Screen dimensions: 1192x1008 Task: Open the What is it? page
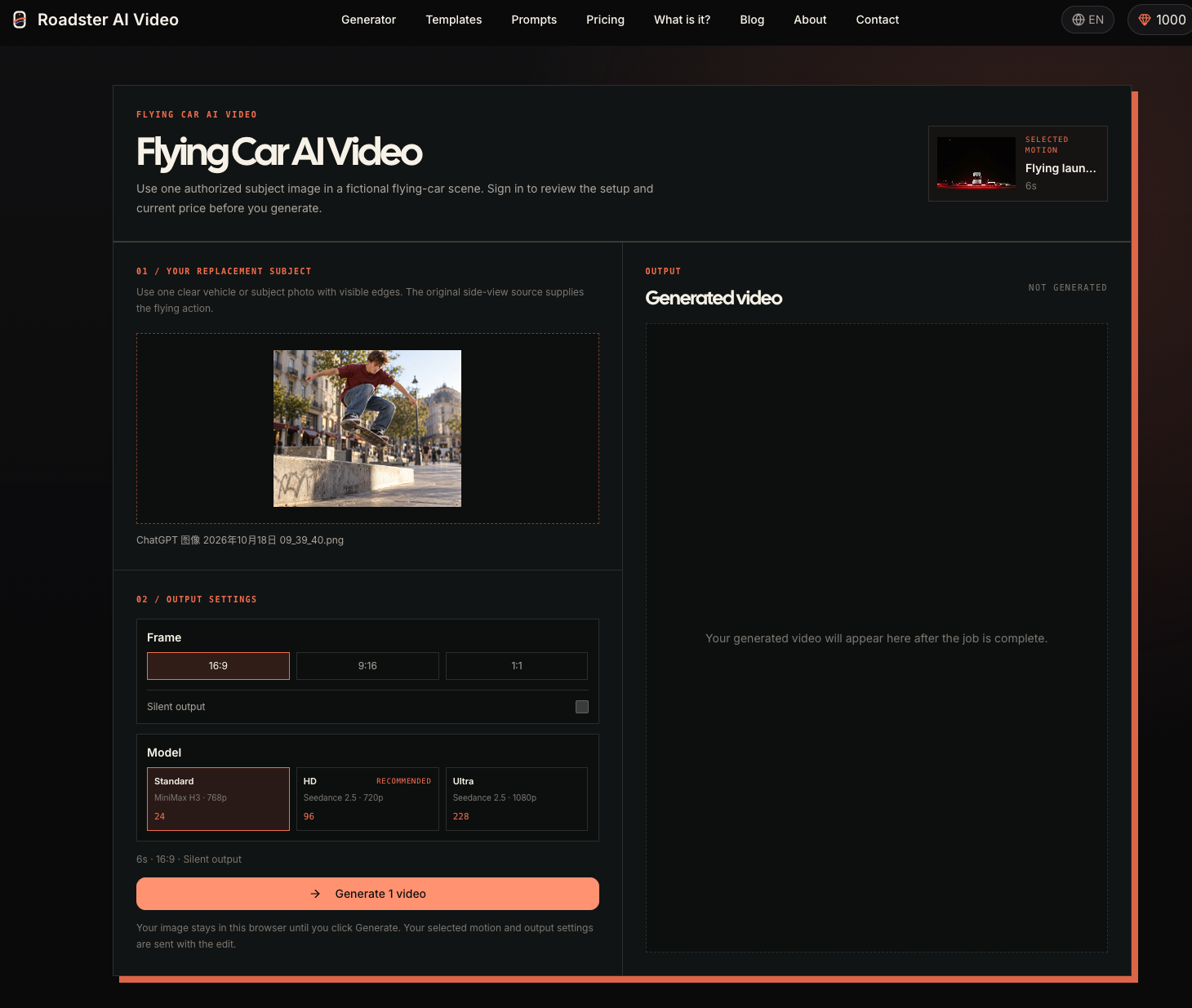click(x=682, y=20)
